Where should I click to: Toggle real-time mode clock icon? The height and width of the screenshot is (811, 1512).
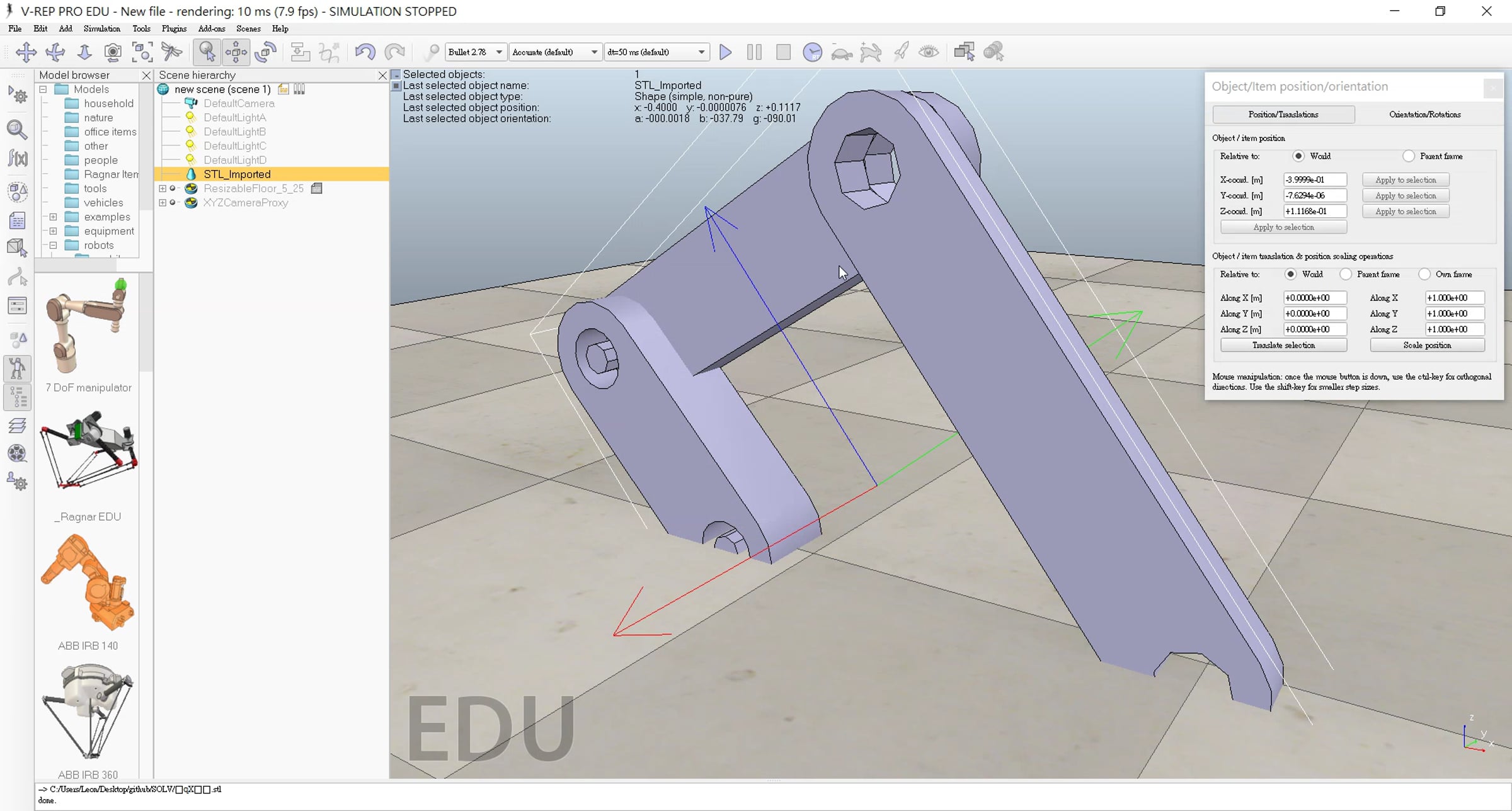coord(813,52)
